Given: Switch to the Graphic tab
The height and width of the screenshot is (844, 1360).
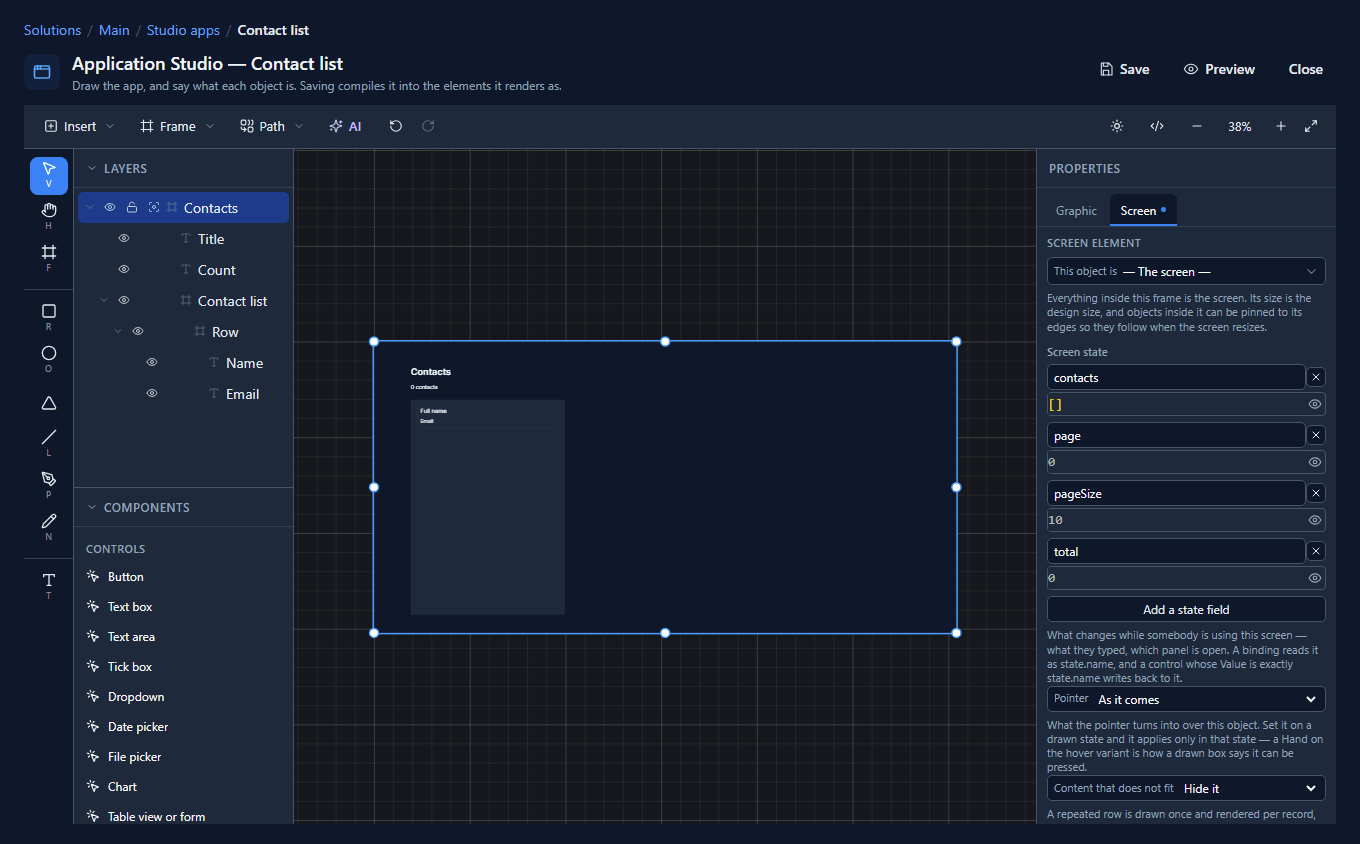Looking at the screenshot, I should (x=1076, y=210).
